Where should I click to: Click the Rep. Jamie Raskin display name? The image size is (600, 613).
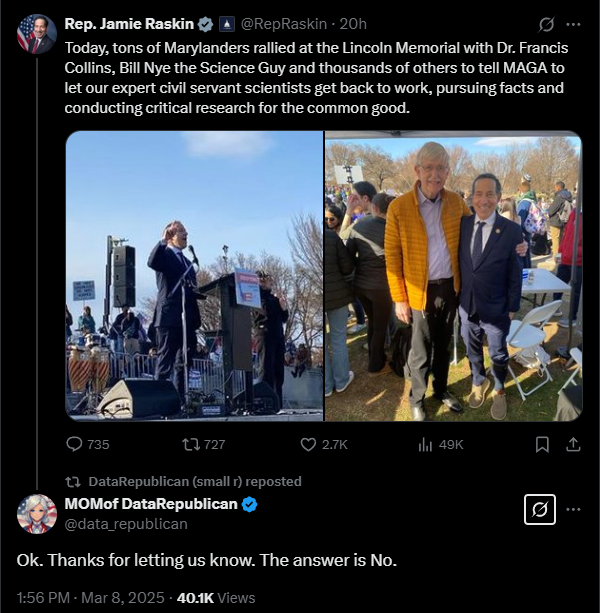point(129,24)
